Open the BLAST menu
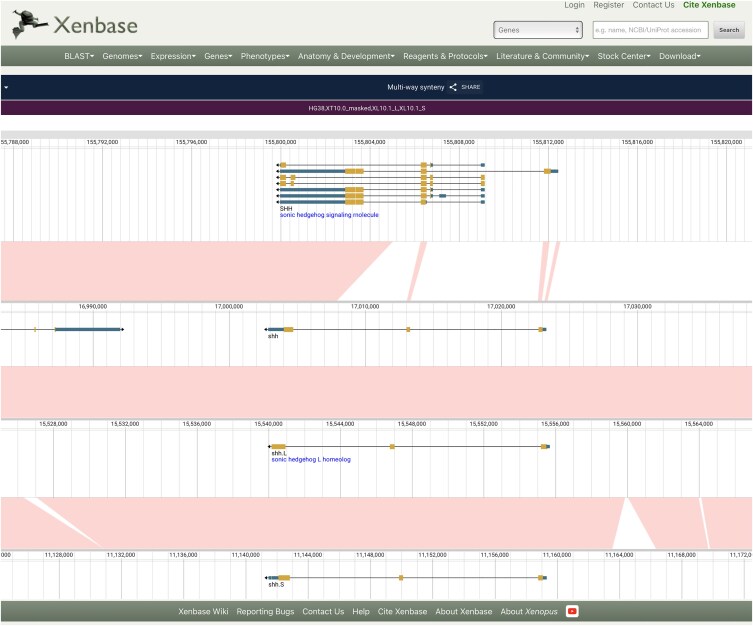 78,56
